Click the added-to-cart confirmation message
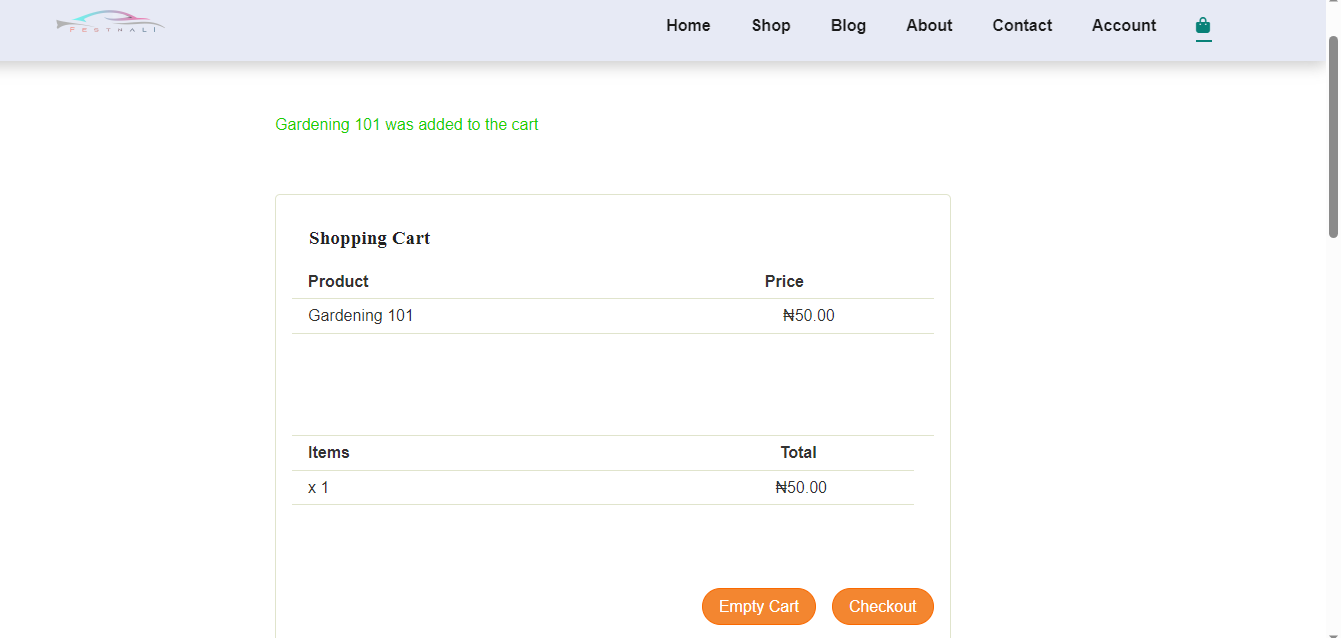 pos(407,124)
